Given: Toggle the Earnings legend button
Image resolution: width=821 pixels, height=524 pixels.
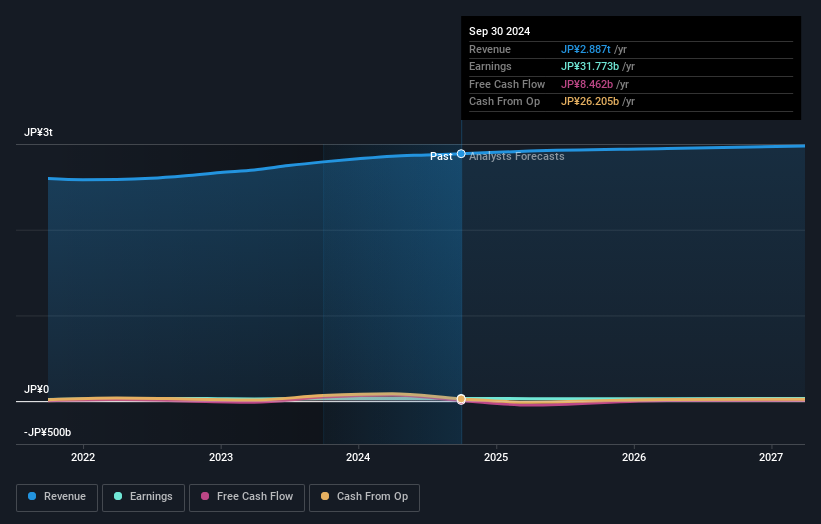Looking at the screenshot, I should (x=143, y=497).
